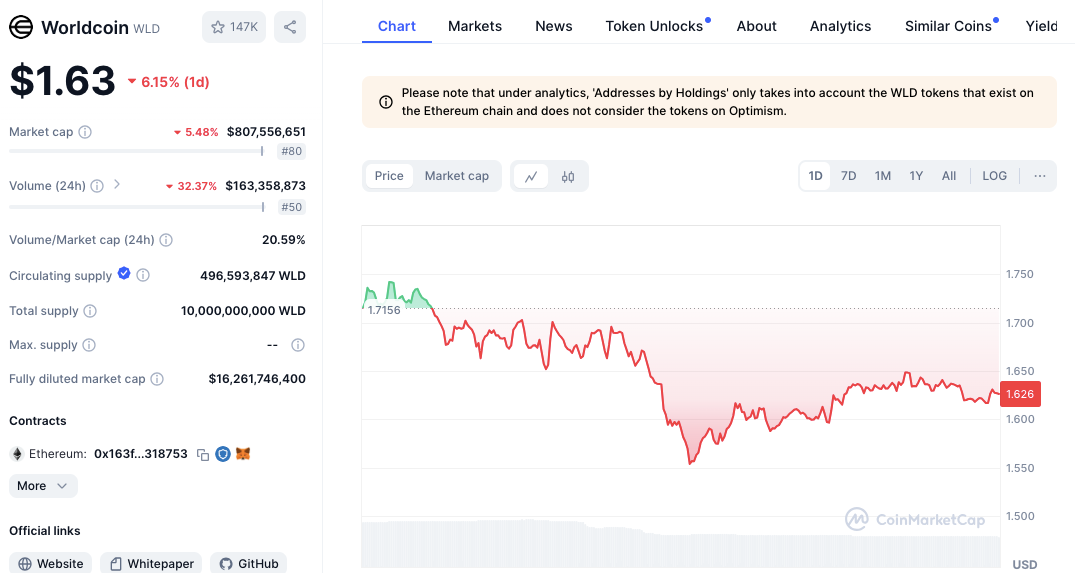Screen dimensions: 1075x573
Task: Select the 7D time range
Action: 849,176
